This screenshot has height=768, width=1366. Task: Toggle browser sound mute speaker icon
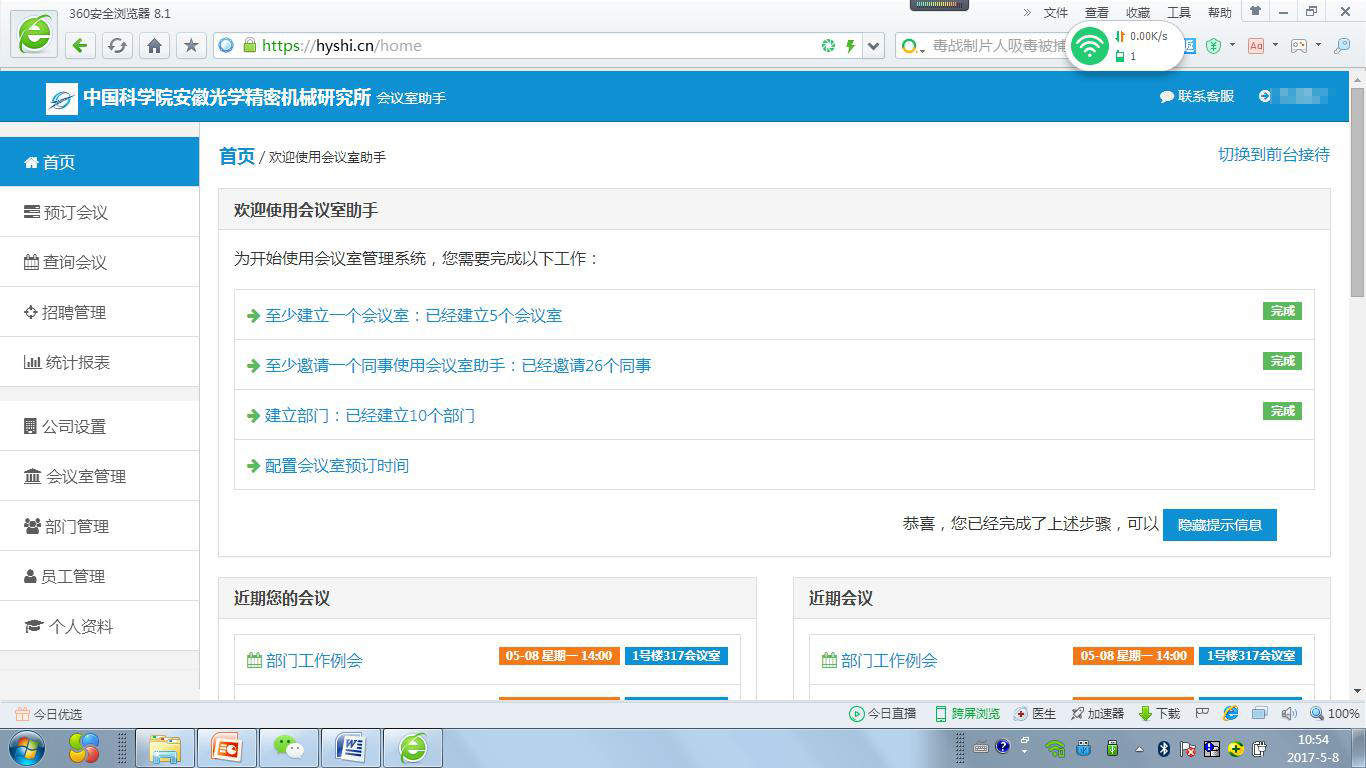point(1288,713)
